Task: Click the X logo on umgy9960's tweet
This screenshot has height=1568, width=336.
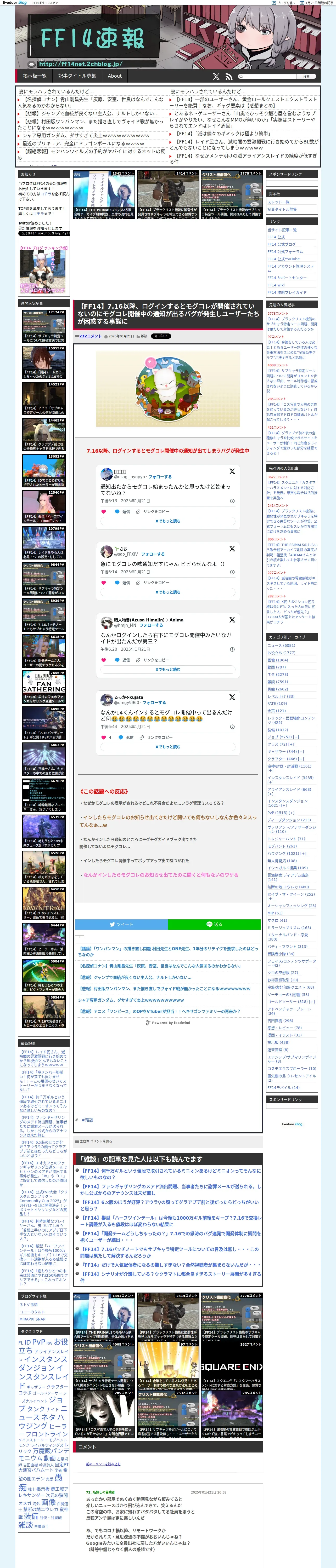Action: pos(232,697)
